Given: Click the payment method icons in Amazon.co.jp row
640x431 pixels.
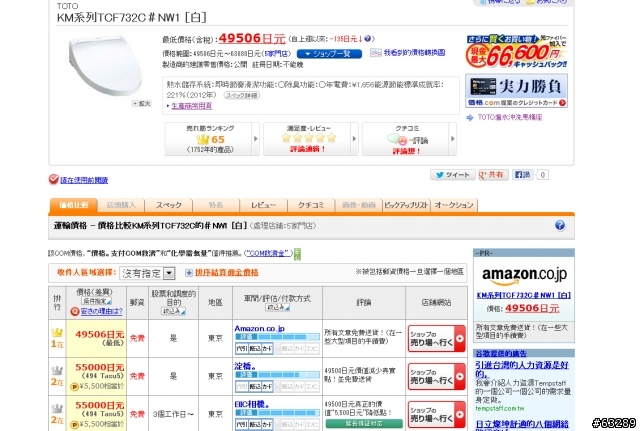Looking at the screenshot, I should 278,349.
